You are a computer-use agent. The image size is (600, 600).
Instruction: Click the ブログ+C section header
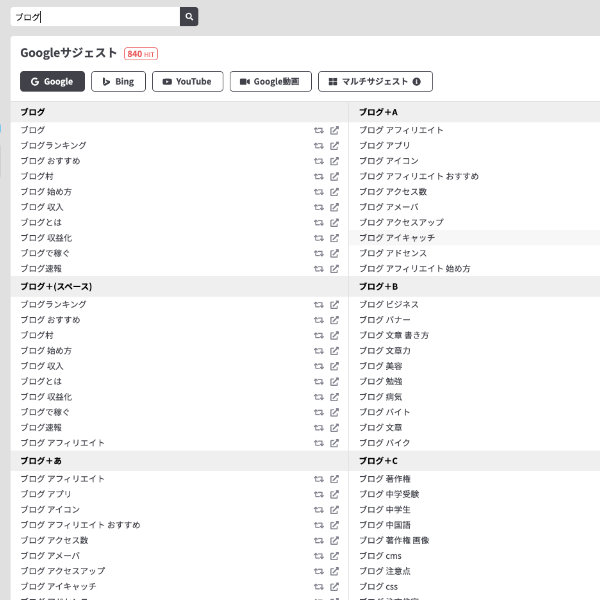pyautogui.click(x=378, y=461)
